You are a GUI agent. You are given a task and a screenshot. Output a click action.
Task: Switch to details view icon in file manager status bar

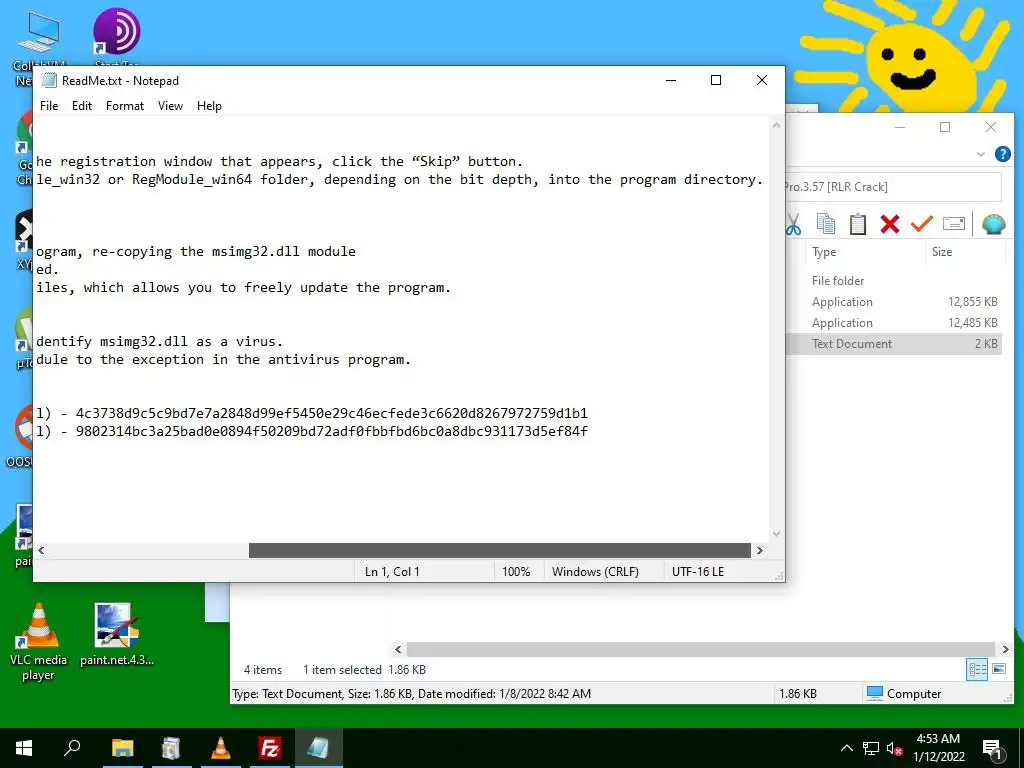pyautogui.click(x=977, y=669)
